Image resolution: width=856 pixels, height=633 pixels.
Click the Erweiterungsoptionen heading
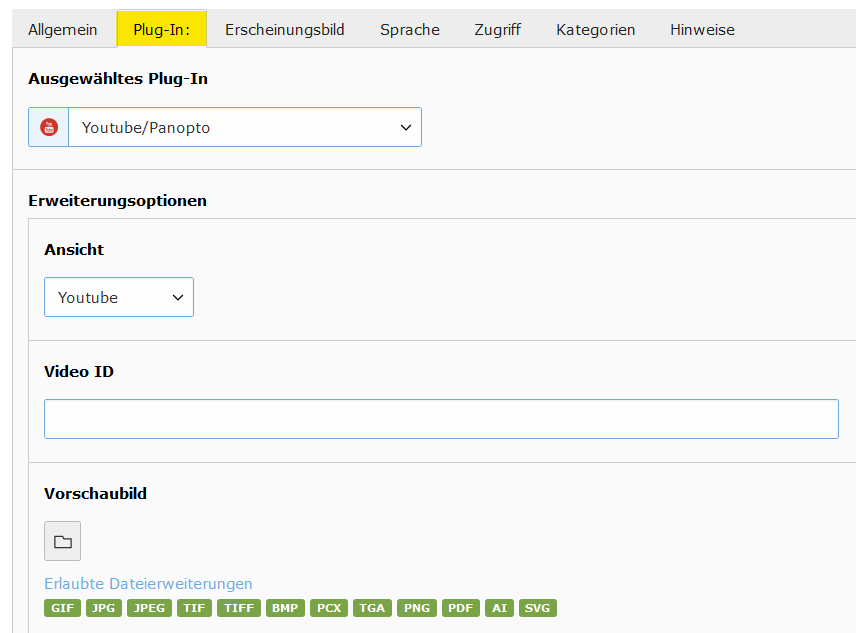click(x=117, y=201)
